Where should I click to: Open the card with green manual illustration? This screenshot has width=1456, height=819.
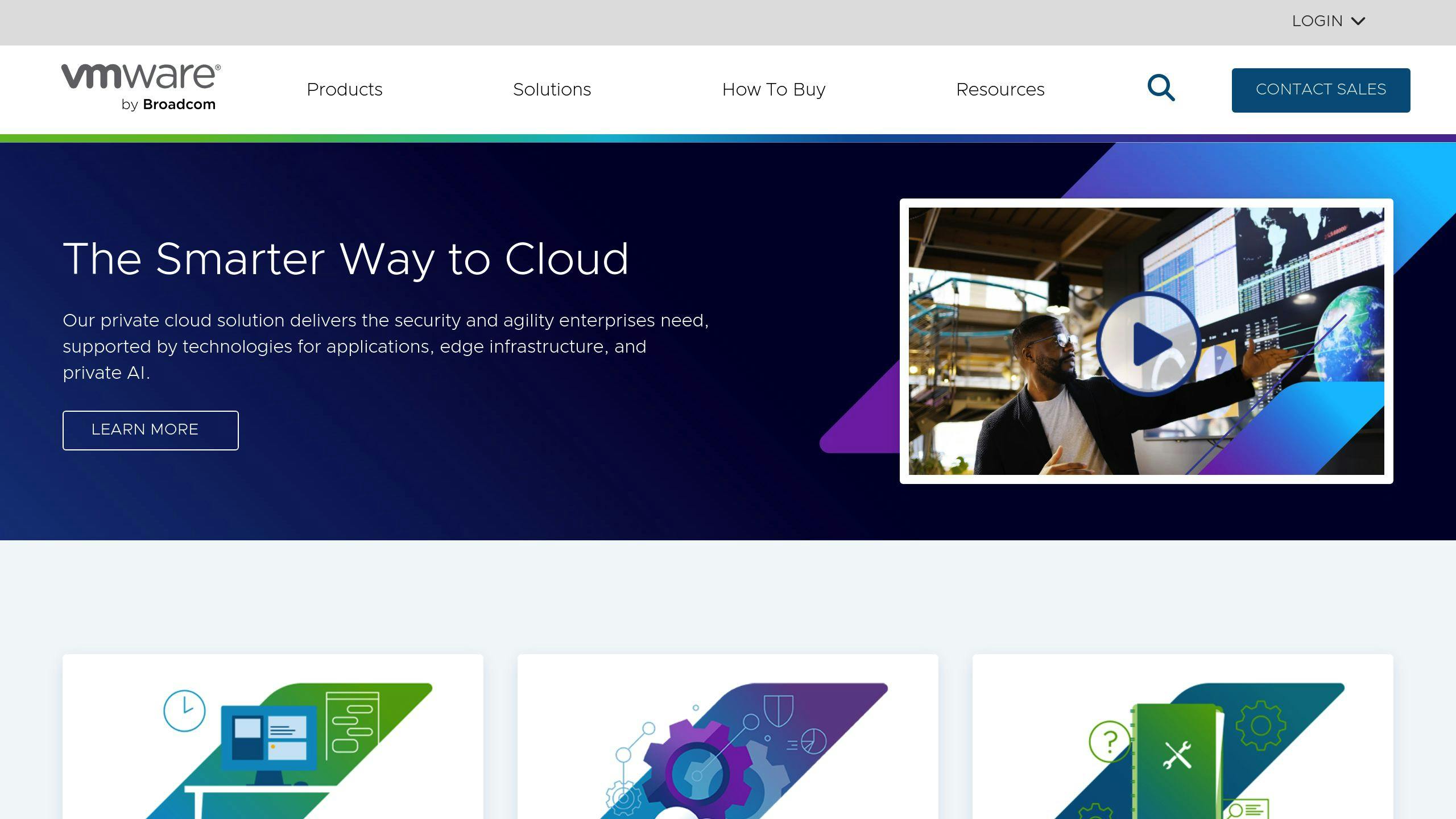click(x=1183, y=737)
